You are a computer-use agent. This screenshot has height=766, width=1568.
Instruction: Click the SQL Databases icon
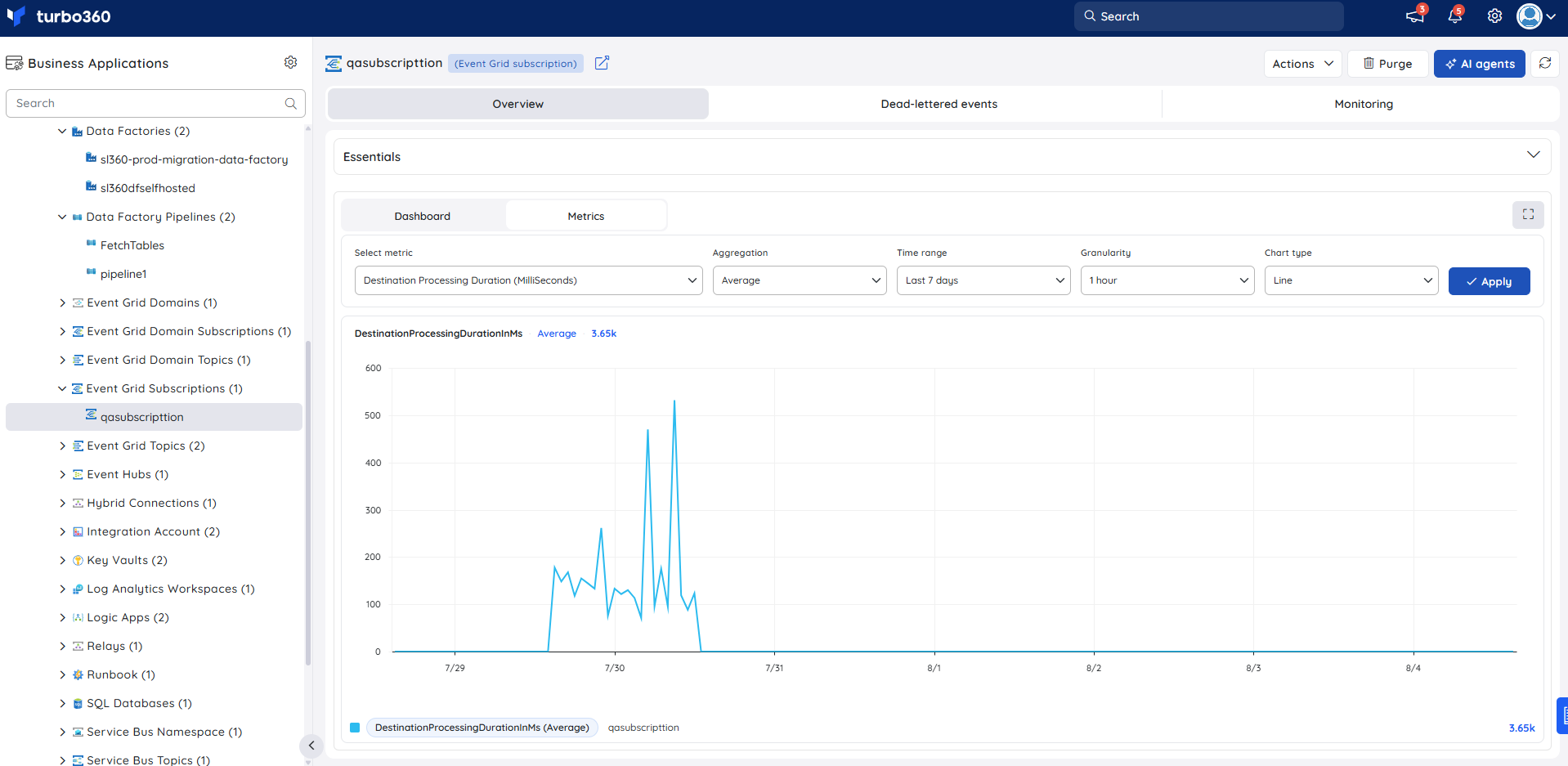tap(78, 703)
